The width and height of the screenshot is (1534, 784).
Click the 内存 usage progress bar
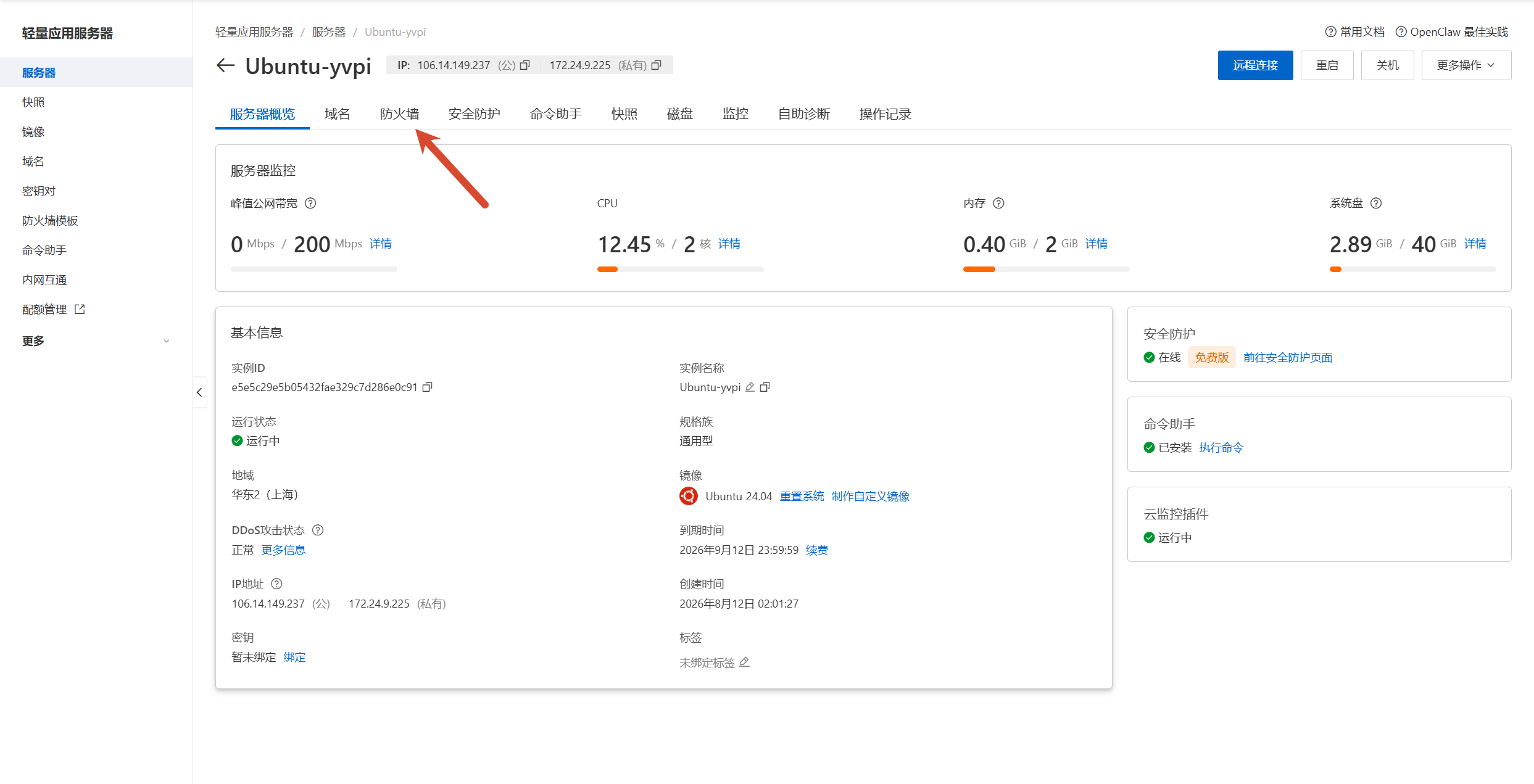pyautogui.click(x=1046, y=269)
